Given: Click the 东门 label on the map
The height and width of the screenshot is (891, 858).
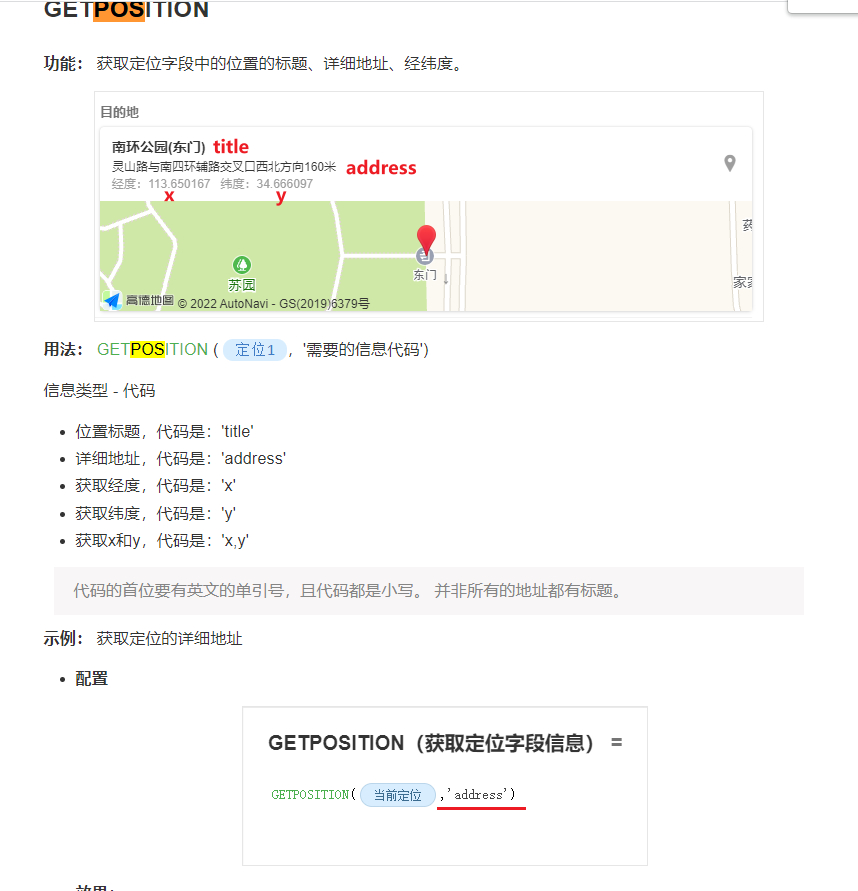Looking at the screenshot, I should pyautogui.click(x=424, y=275).
